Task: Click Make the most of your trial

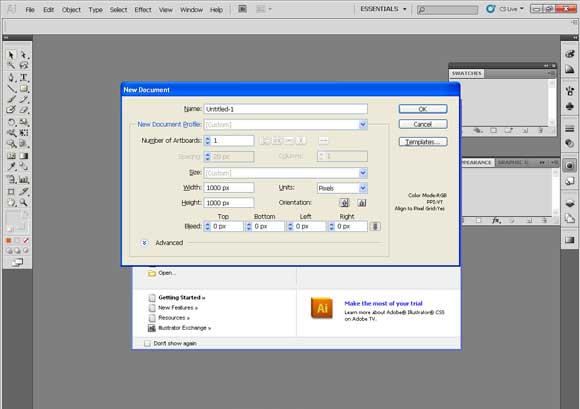Action: click(383, 304)
